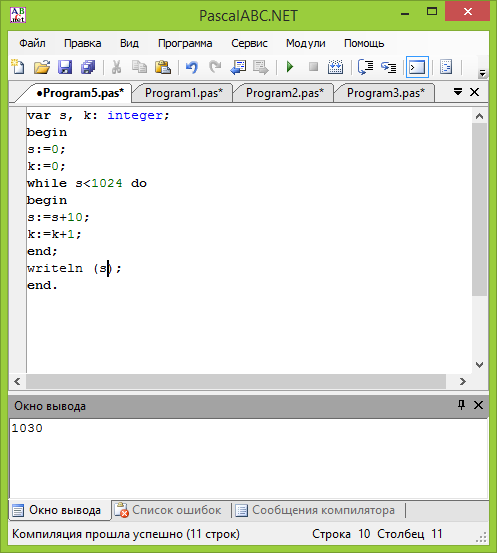Click the Step Over debug icon

pyautogui.click(x=365, y=67)
